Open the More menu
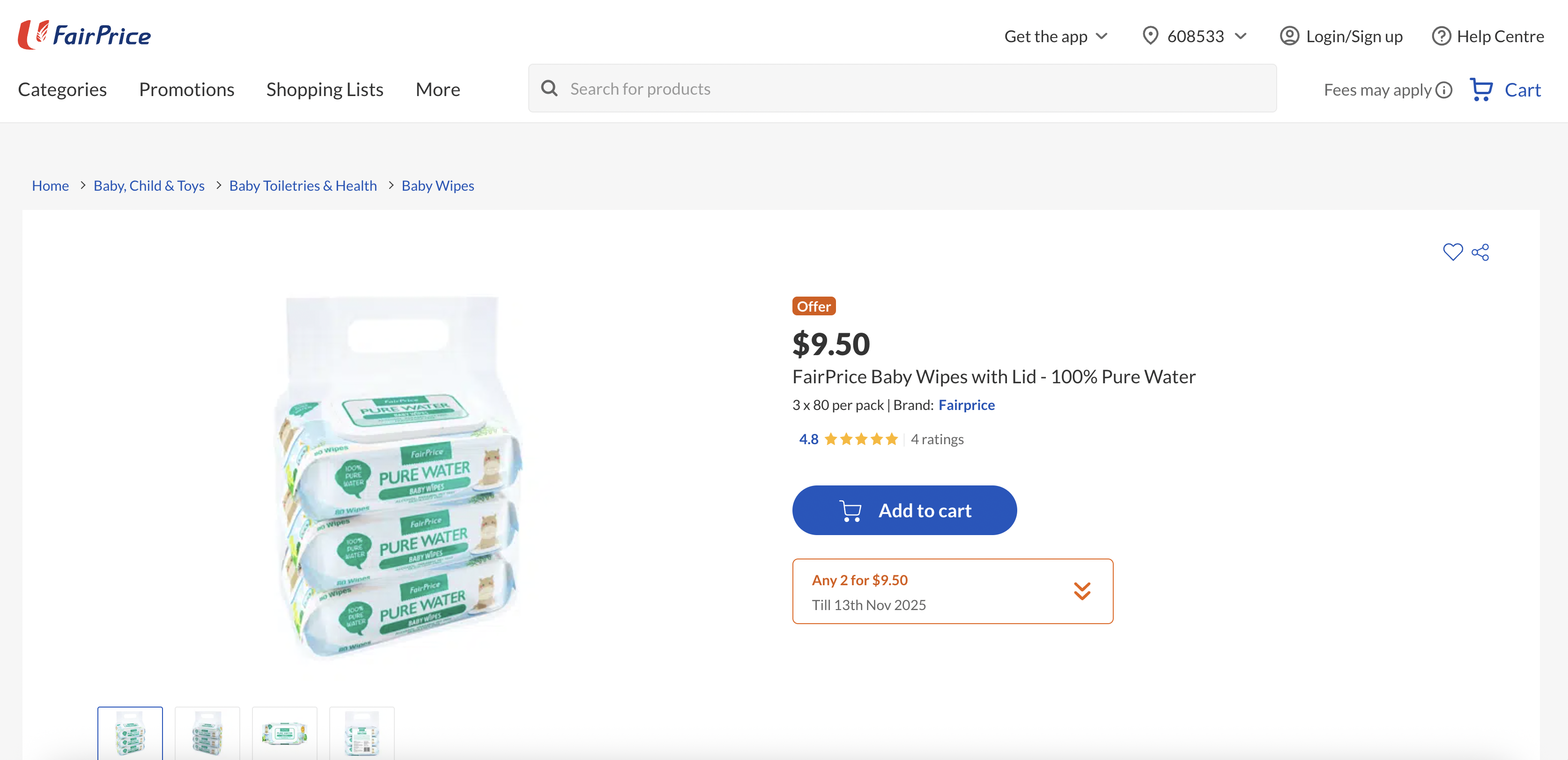Image resolution: width=1568 pixels, height=760 pixels. [437, 89]
